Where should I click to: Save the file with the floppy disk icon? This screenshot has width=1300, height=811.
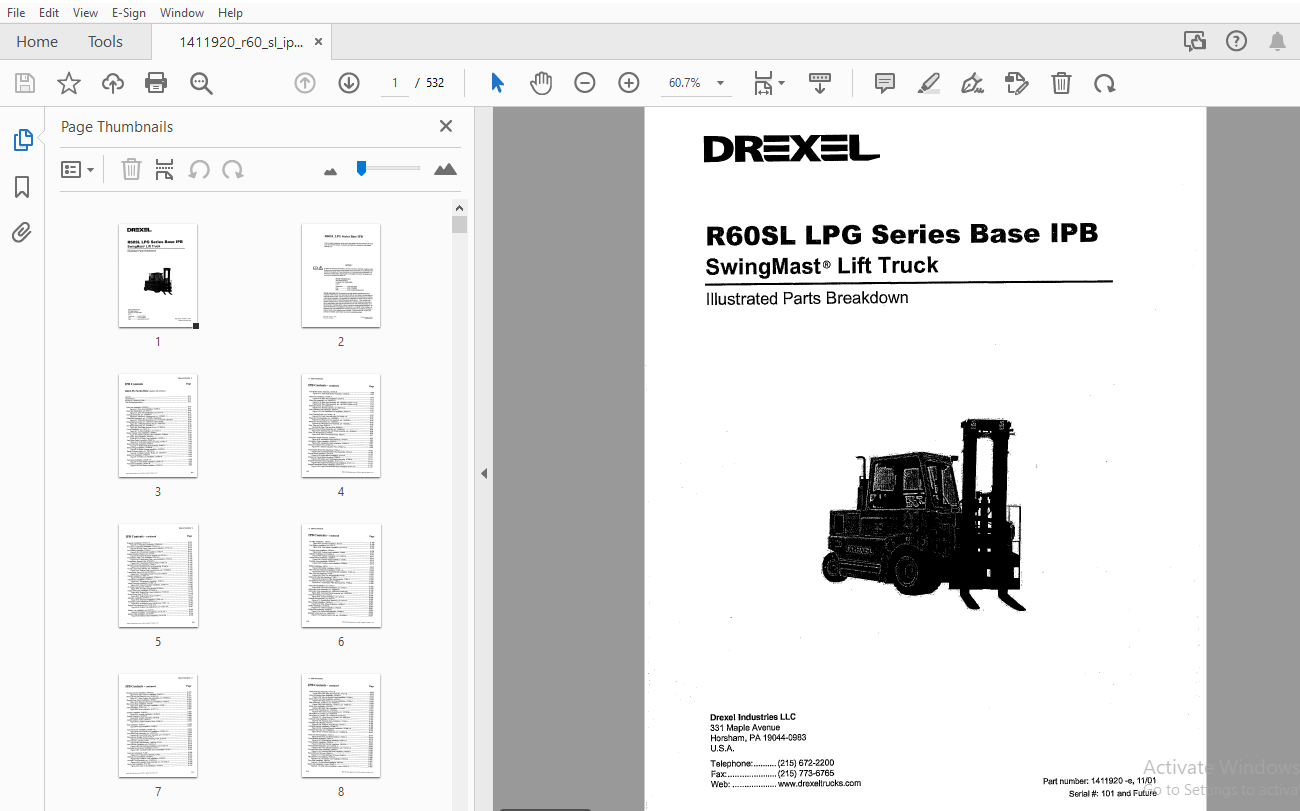[x=24, y=83]
